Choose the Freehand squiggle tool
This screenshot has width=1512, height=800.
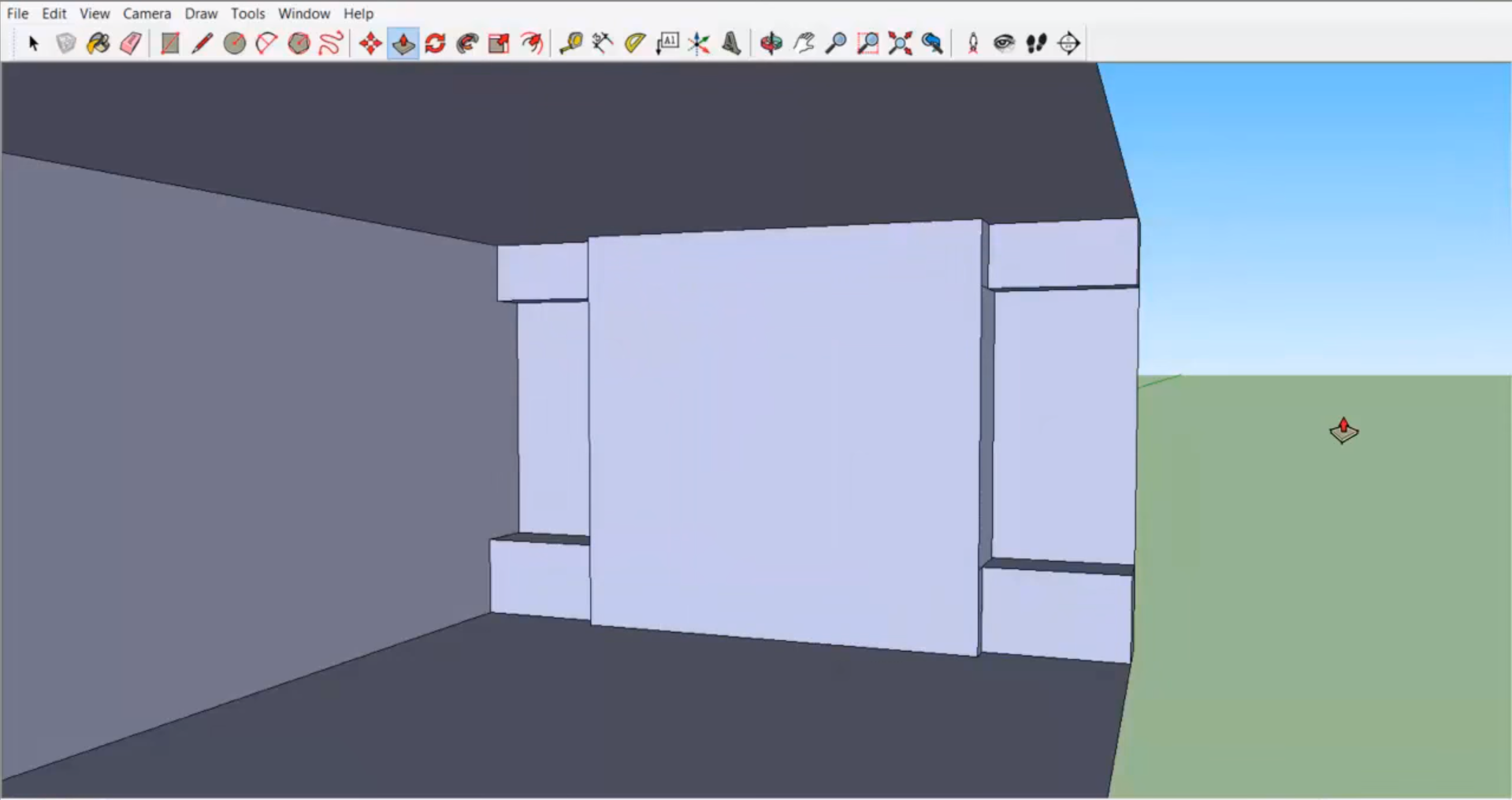[331, 43]
